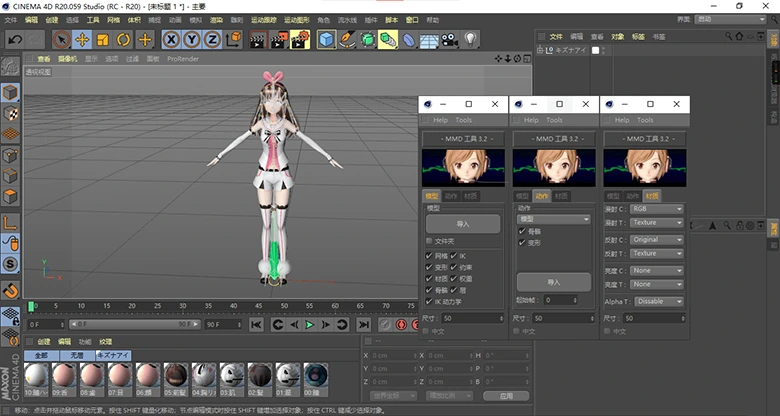Click Render to Picture Viewer icon
780x416 pixels.
coord(279,39)
